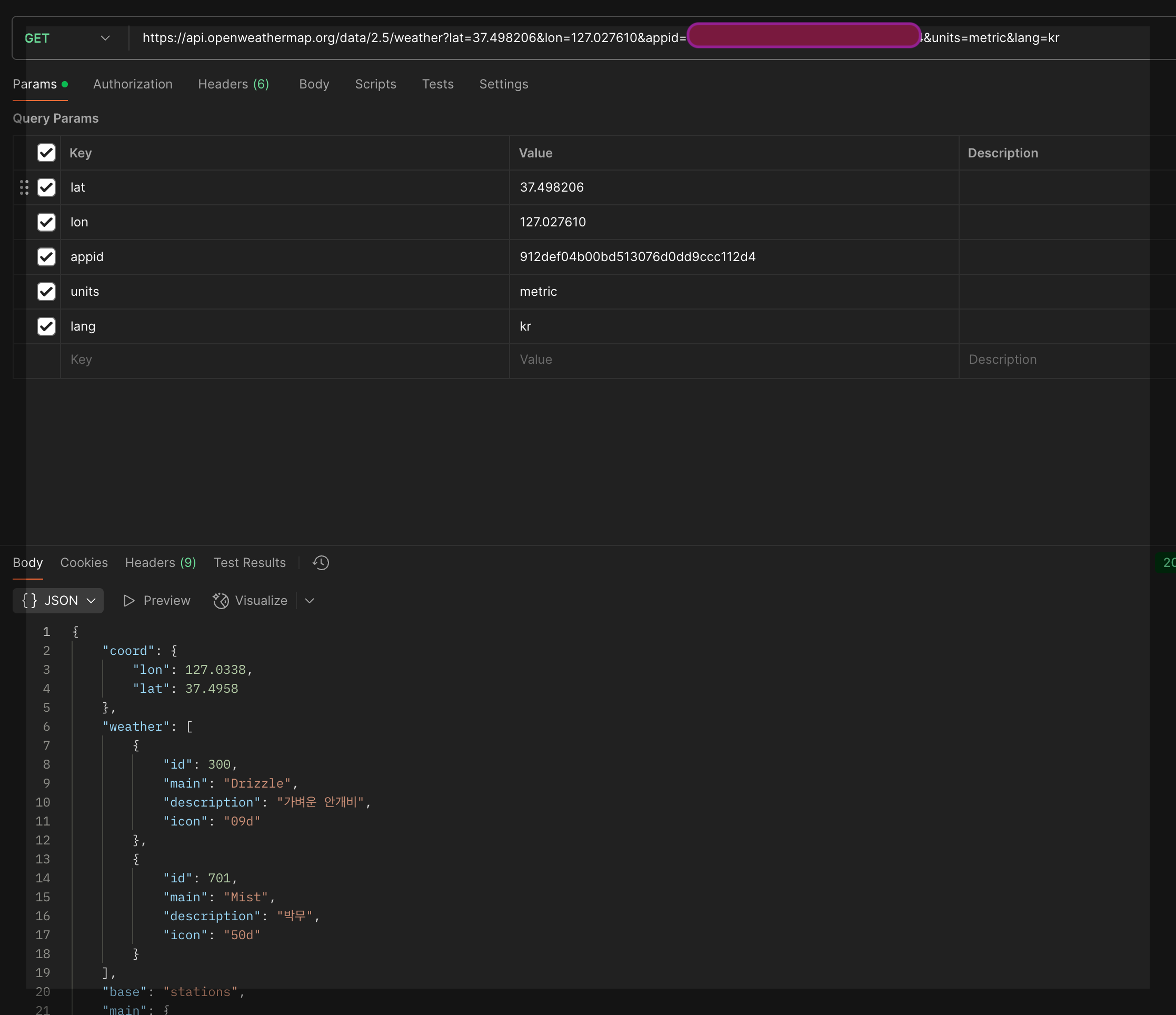Click response line number 6
Image resolution: width=1176 pixels, height=1015 pixels.
tap(46, 727)
